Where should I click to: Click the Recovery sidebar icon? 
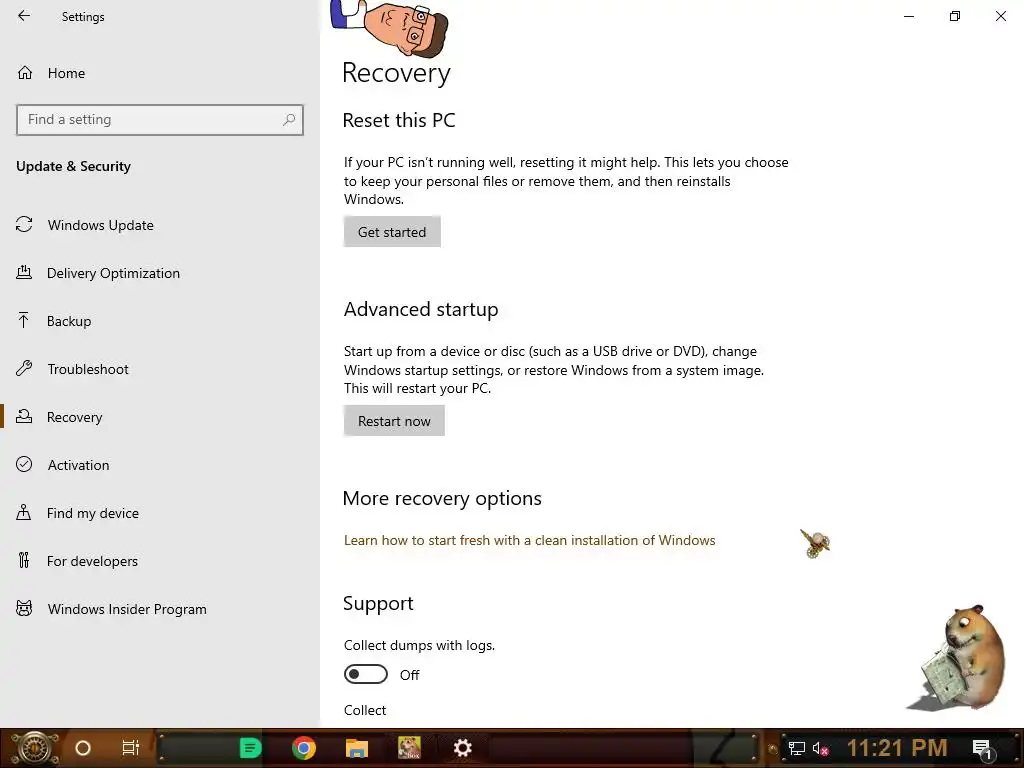pos(24,416)
